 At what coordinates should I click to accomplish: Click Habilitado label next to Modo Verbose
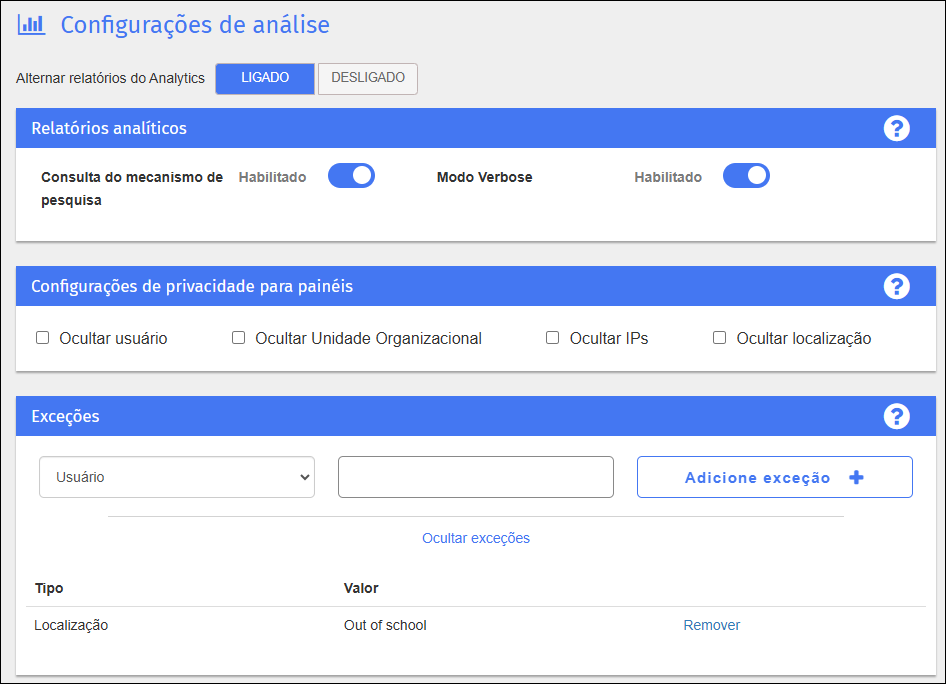click(x=668, y=177)
